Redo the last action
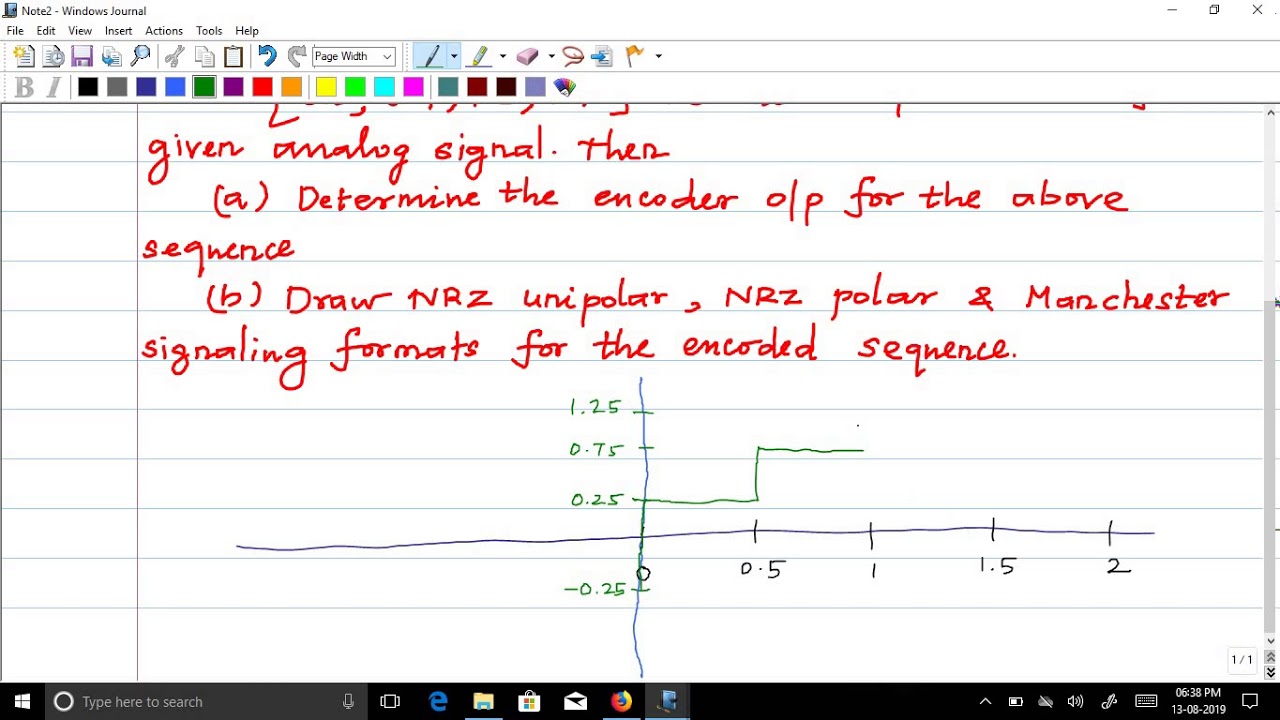This screenshot has height=720, width=1280. (x=296, y=56)
